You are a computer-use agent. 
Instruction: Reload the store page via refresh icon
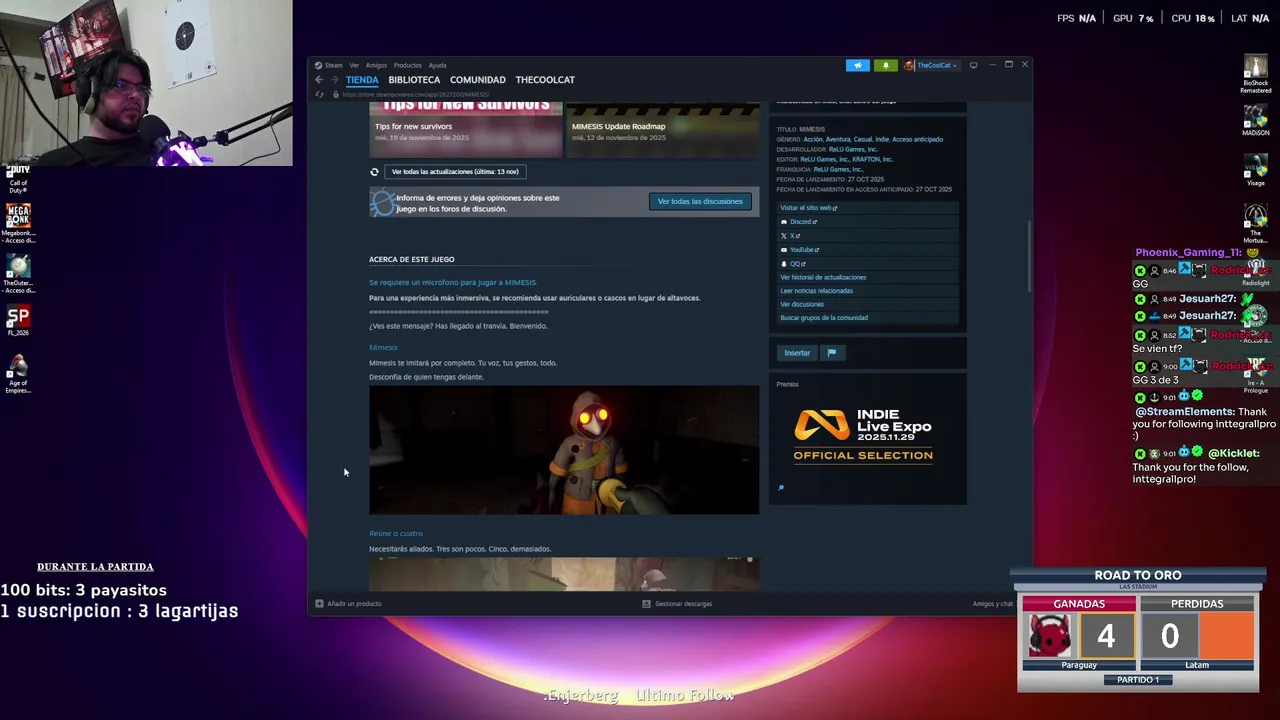click(x=319, y=94)
